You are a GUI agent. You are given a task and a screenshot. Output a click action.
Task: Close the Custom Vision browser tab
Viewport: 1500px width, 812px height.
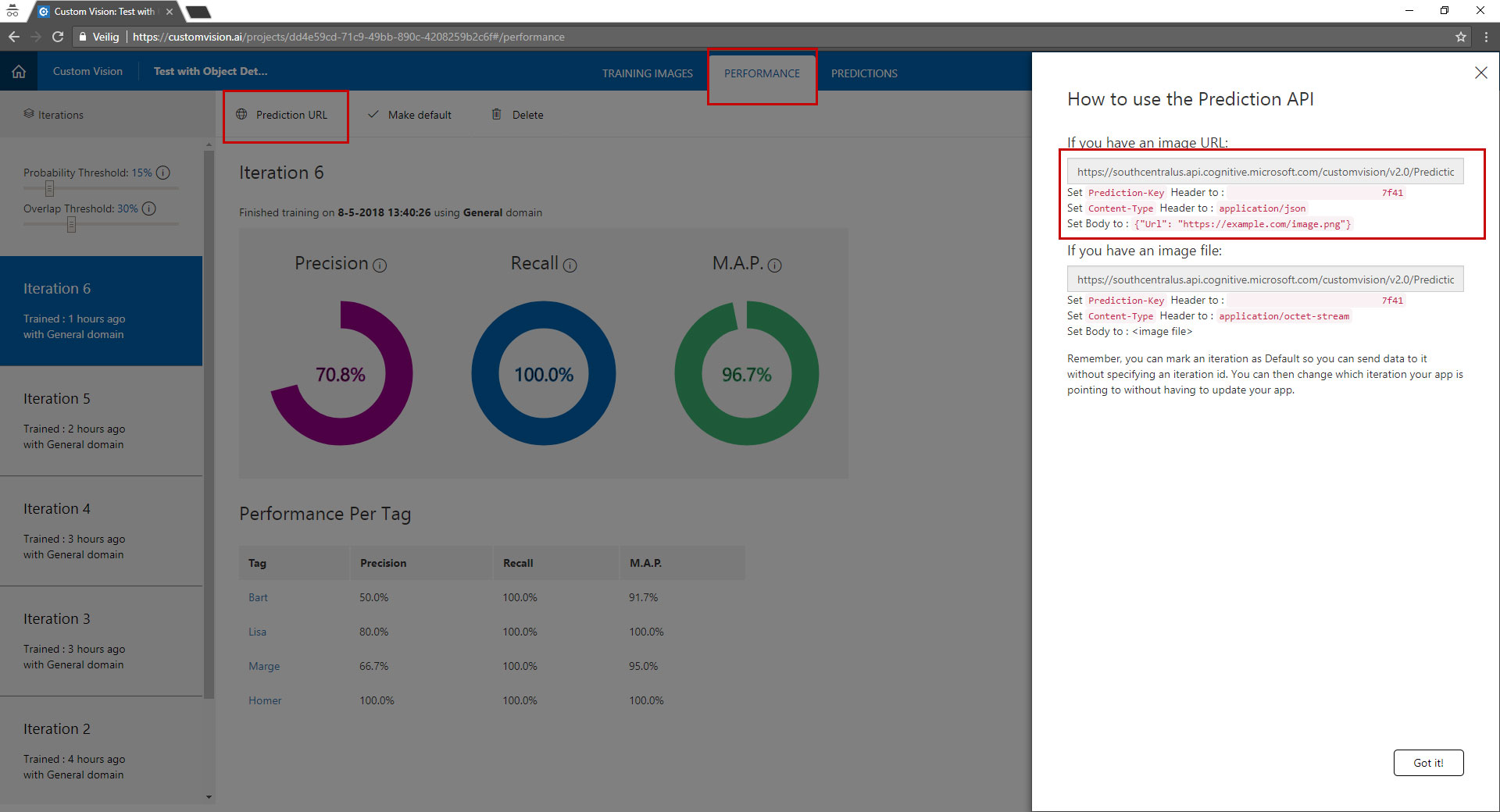pyautogui.click(x=170, y=12)
